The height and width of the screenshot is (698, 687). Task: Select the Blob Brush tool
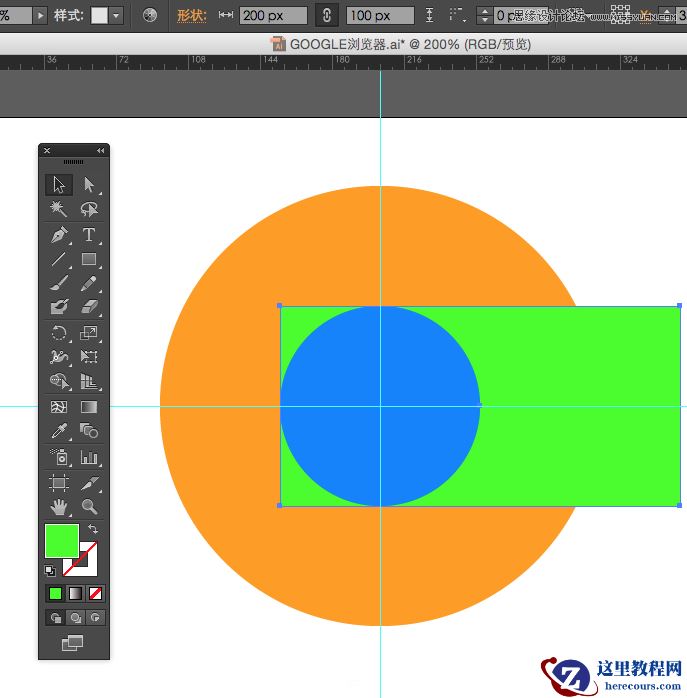tap(59, 307)
